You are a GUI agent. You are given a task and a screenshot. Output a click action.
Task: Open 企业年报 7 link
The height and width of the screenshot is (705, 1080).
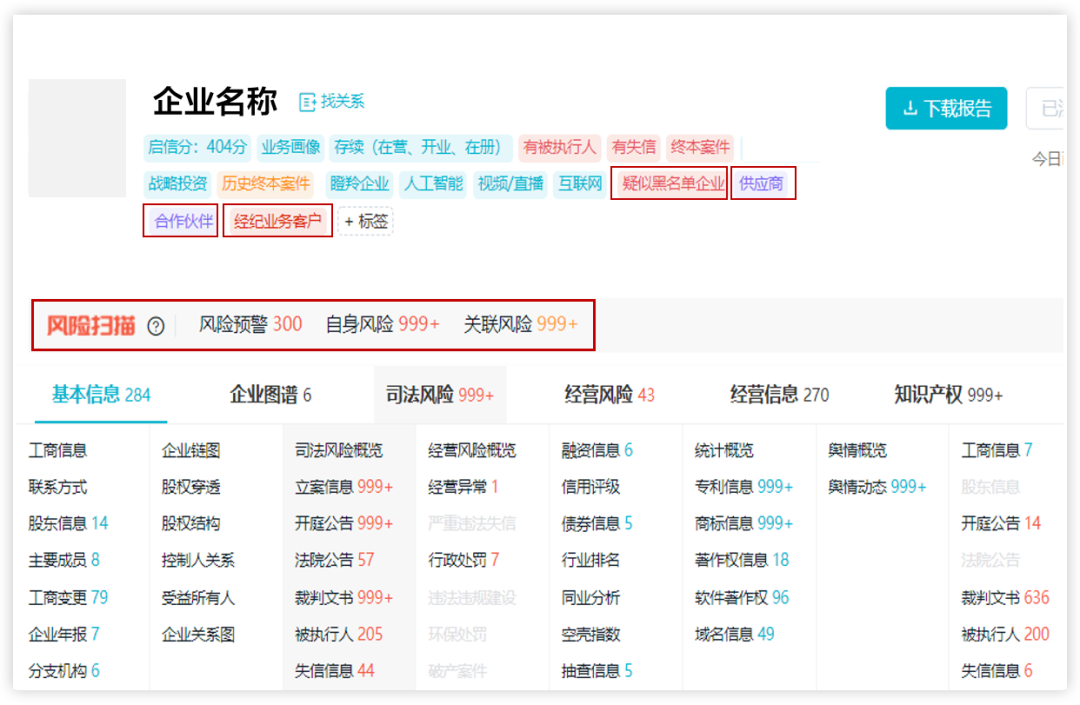[64, 633]
